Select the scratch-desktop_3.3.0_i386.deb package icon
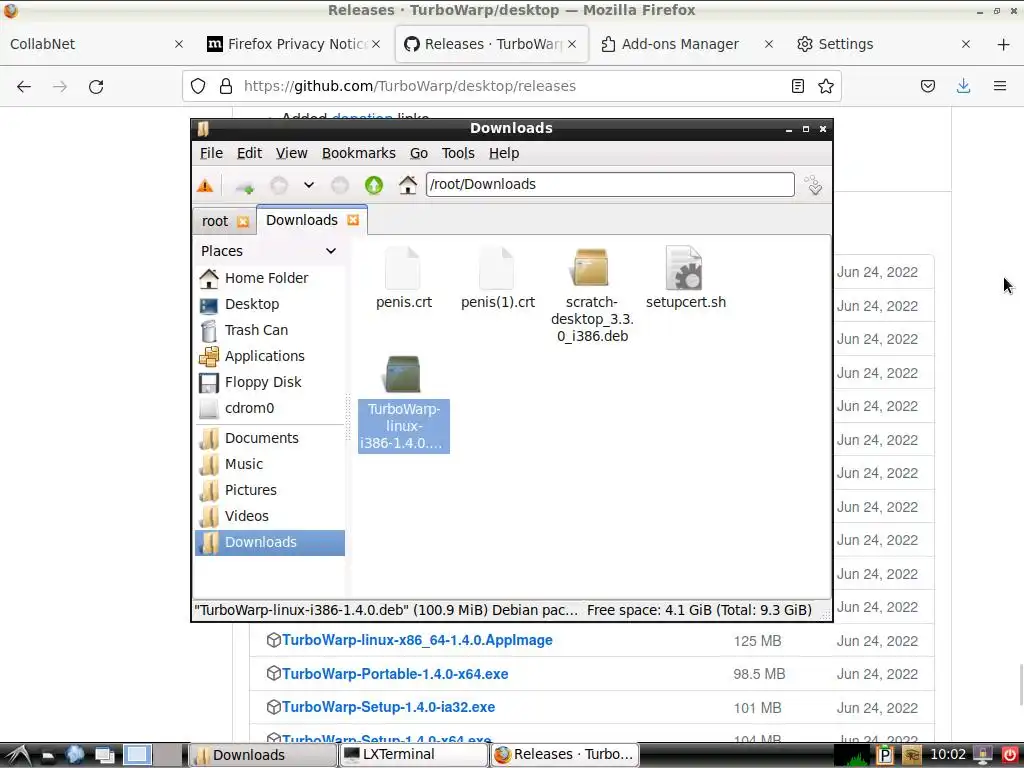The height and width of the screenshot is (768, 1024). [x=590, y=267]
